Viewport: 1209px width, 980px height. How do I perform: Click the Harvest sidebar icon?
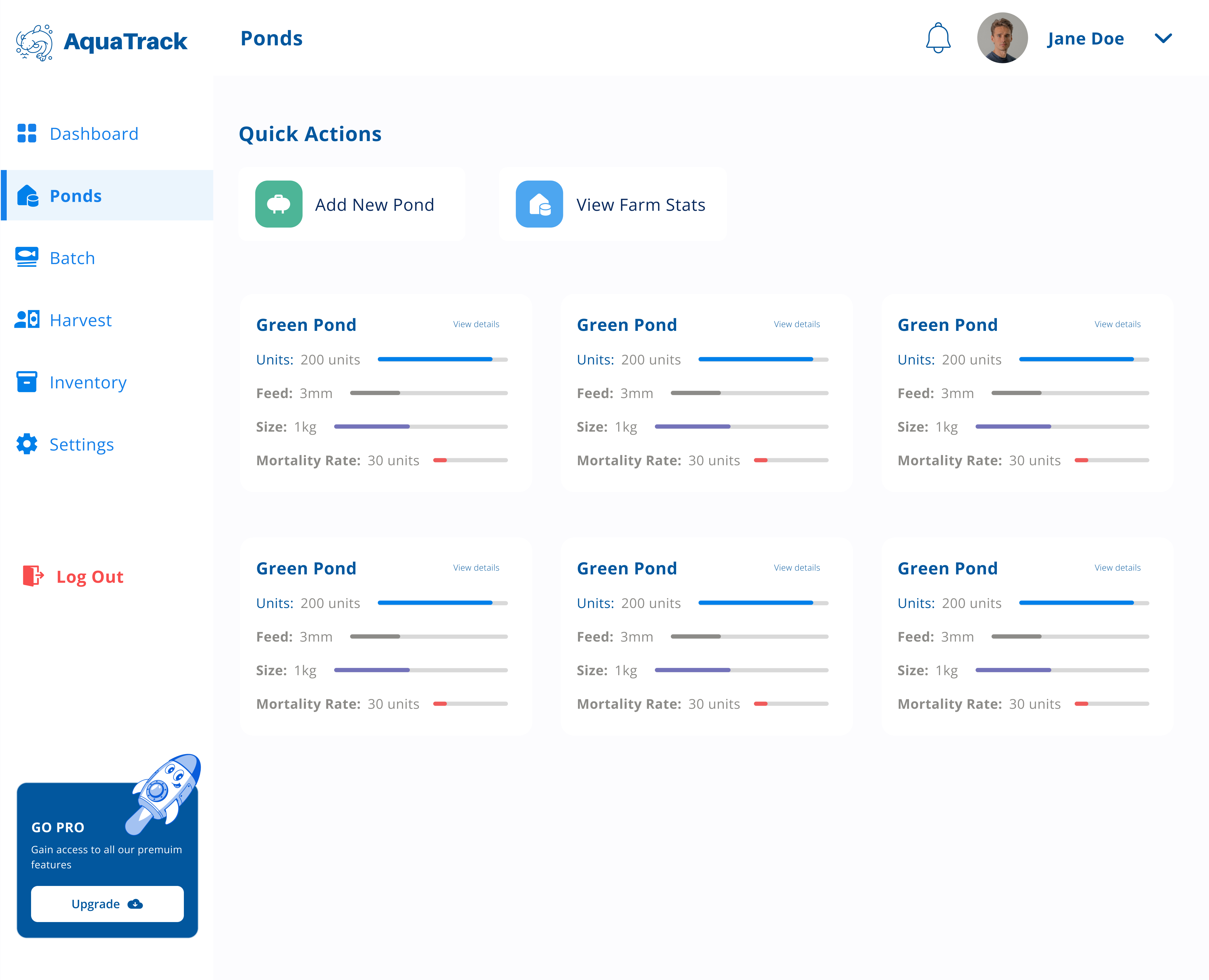coord(27,319)
